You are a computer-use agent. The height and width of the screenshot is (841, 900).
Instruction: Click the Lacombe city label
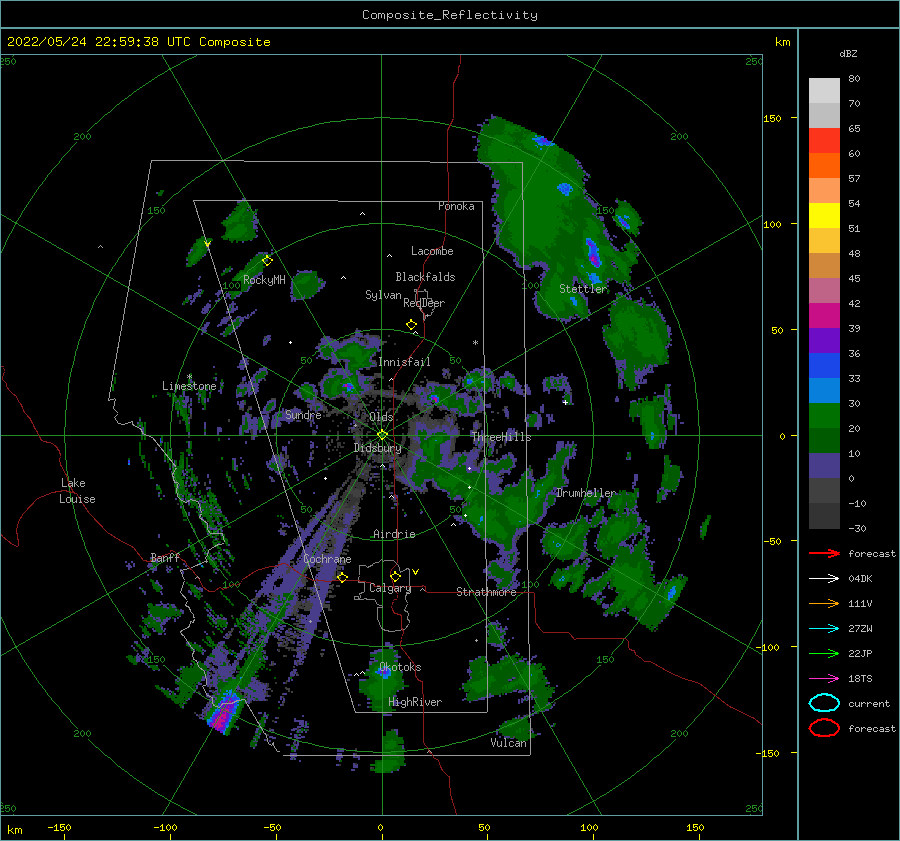tap(432, 251)
